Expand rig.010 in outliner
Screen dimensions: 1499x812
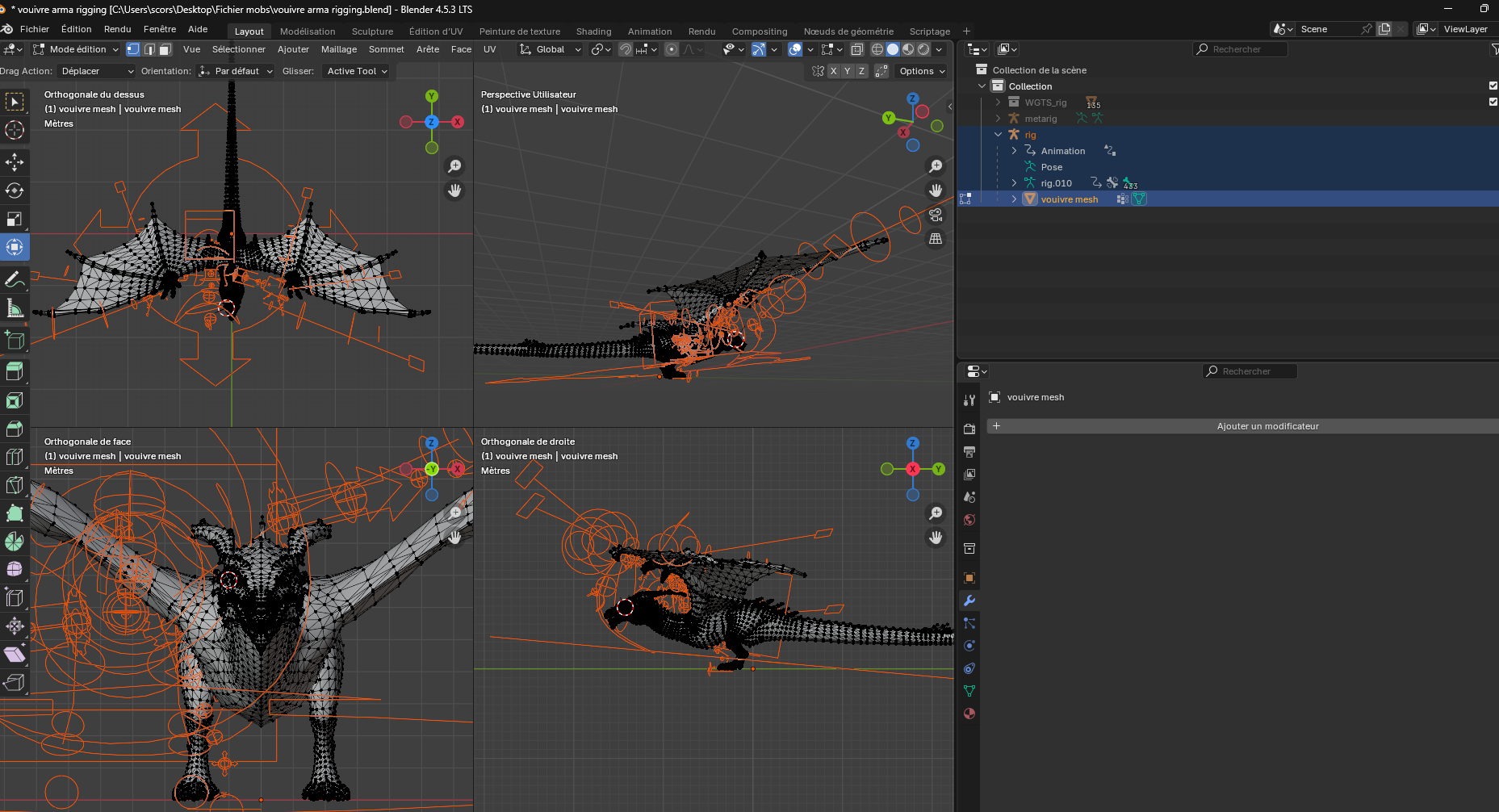(x=1014, y=183)
